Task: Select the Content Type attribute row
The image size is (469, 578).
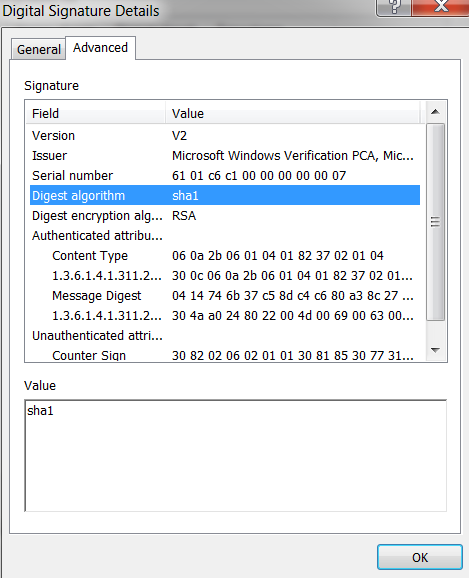Action: tap(225, 255)
